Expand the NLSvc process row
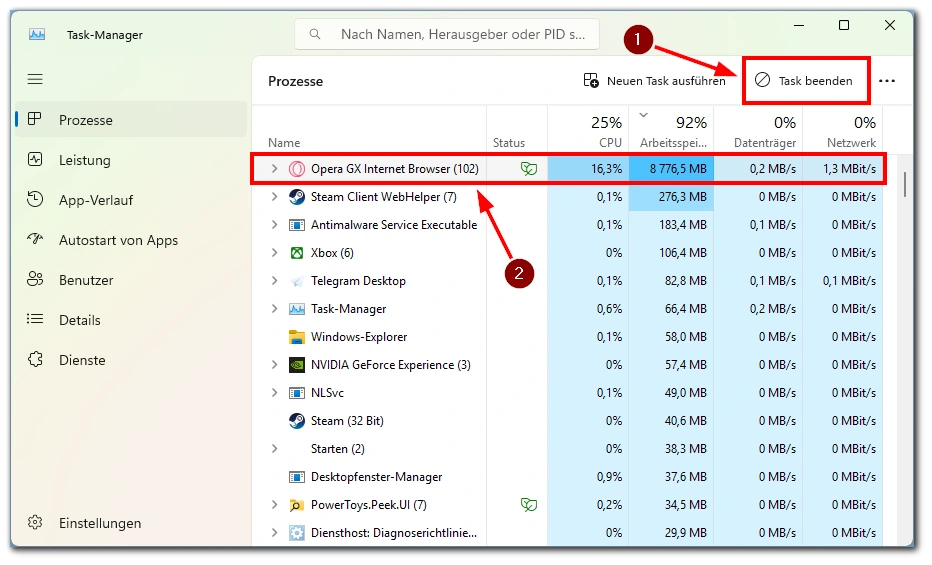 (x=274, y=392)
